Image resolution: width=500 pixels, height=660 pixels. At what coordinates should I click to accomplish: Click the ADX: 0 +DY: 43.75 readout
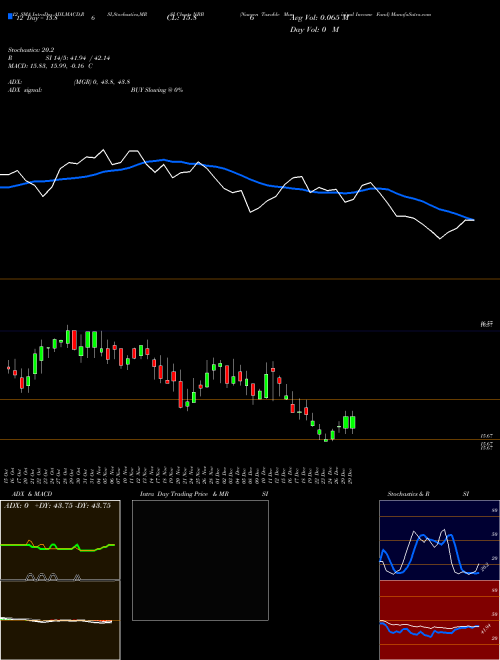tap(58, 506)
